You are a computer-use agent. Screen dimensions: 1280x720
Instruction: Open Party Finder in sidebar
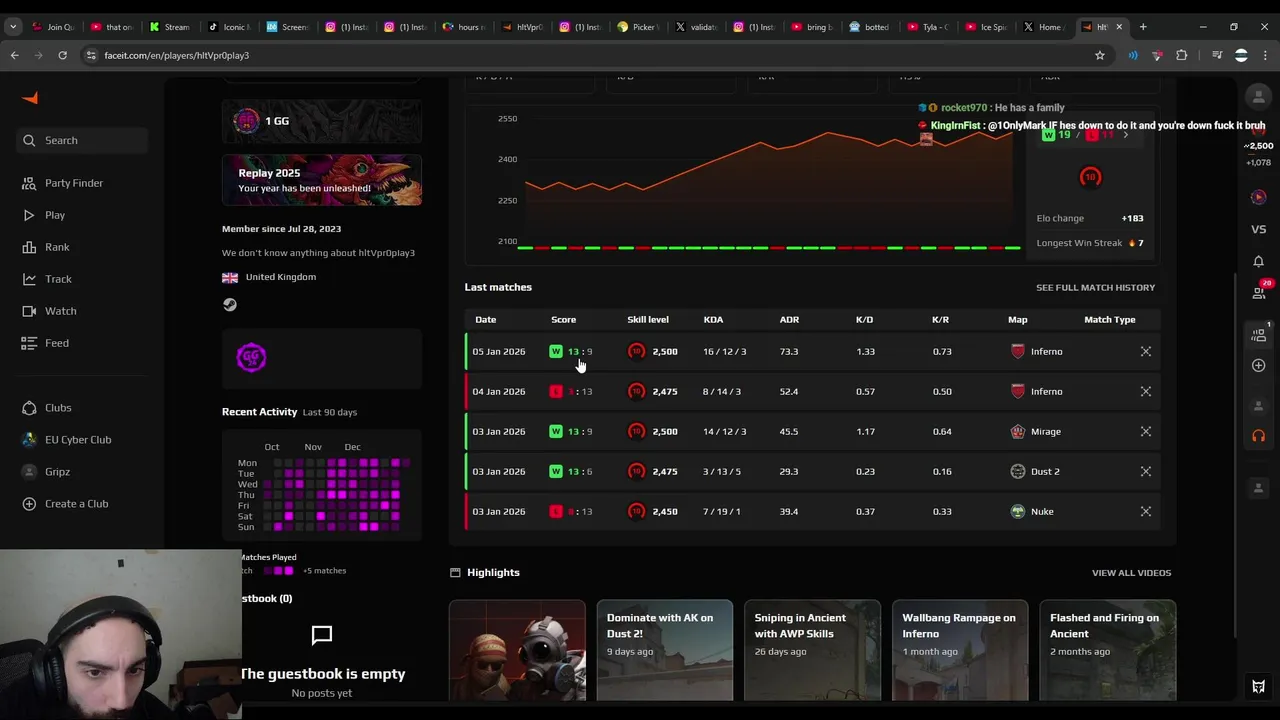pos(62,183)
